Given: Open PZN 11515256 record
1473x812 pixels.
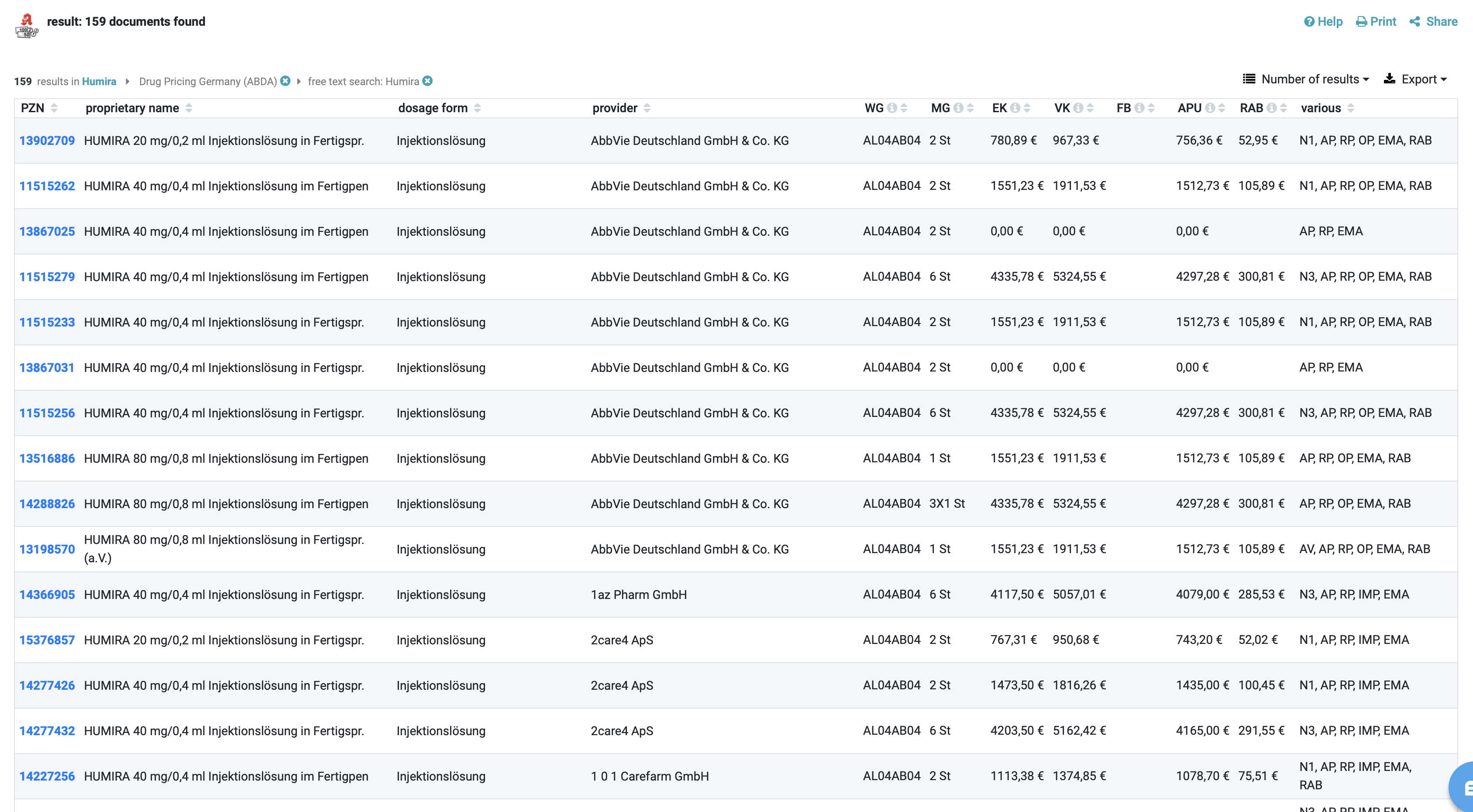Looking at the screenshot, I should tap(47, 413).
